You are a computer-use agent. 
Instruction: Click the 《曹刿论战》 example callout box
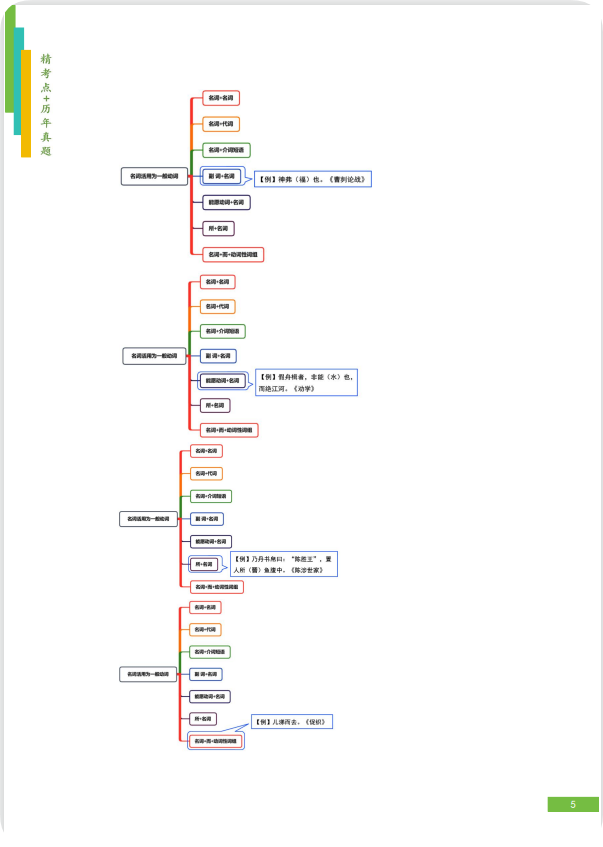(x=313, y=180)
